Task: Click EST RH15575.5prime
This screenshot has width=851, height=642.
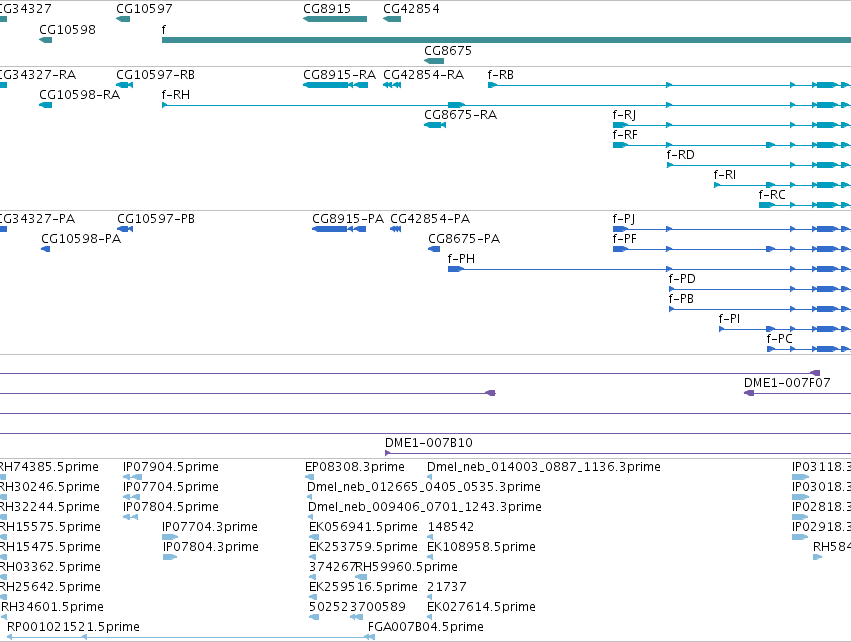Action: (50, 527)
